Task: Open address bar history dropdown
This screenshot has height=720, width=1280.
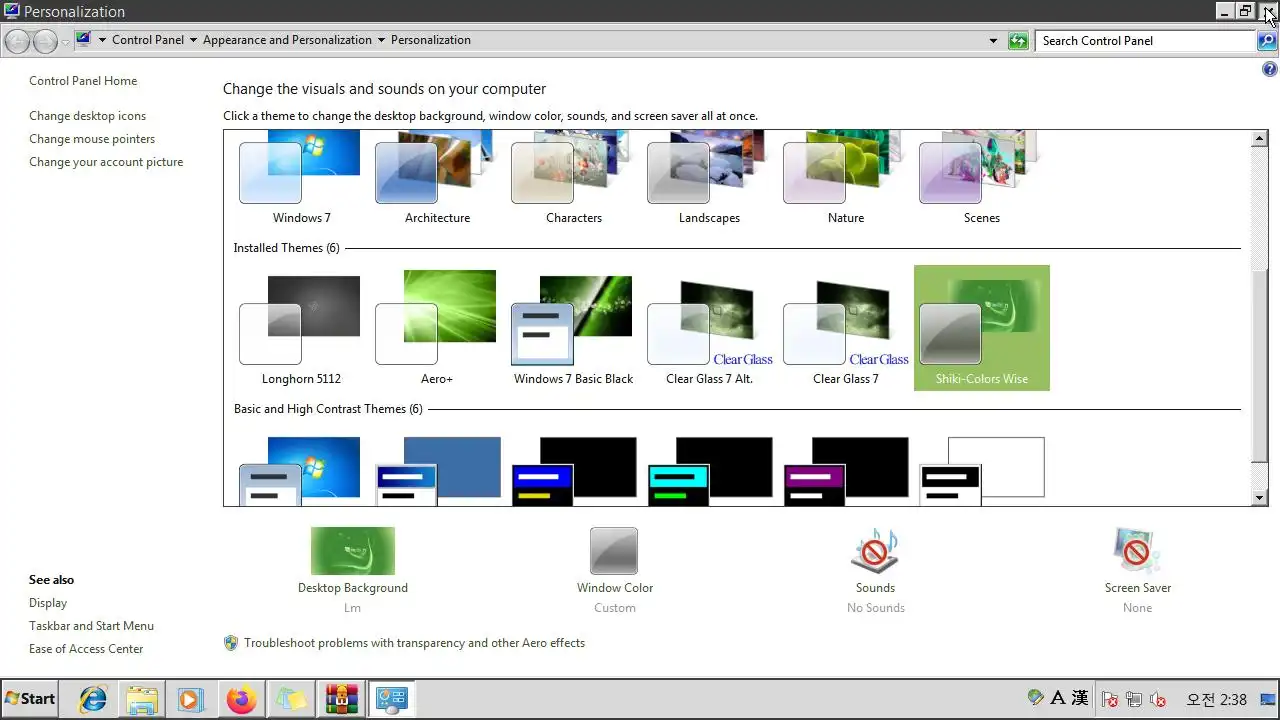Action: (x=993, y=41)
